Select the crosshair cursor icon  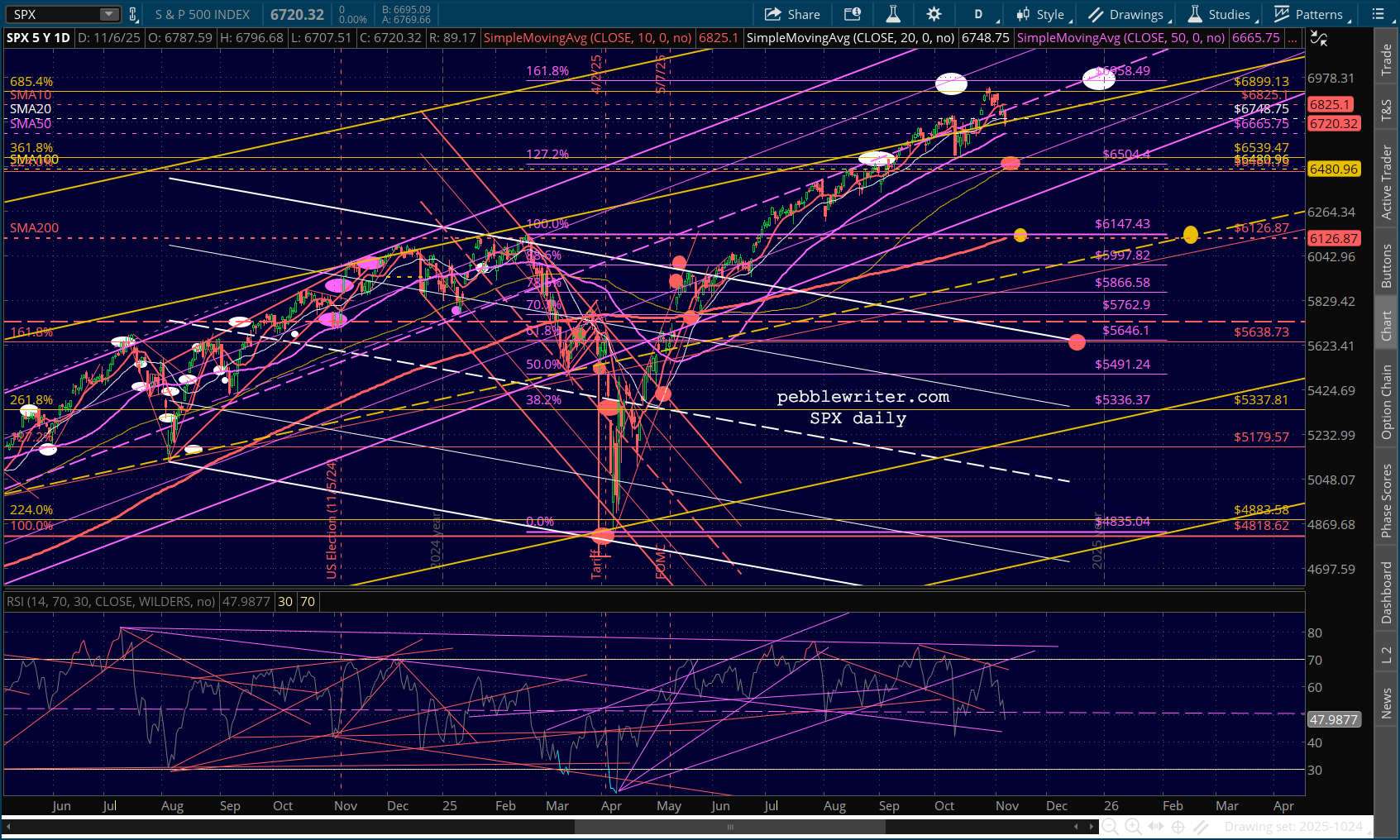tap(1178, 826)
